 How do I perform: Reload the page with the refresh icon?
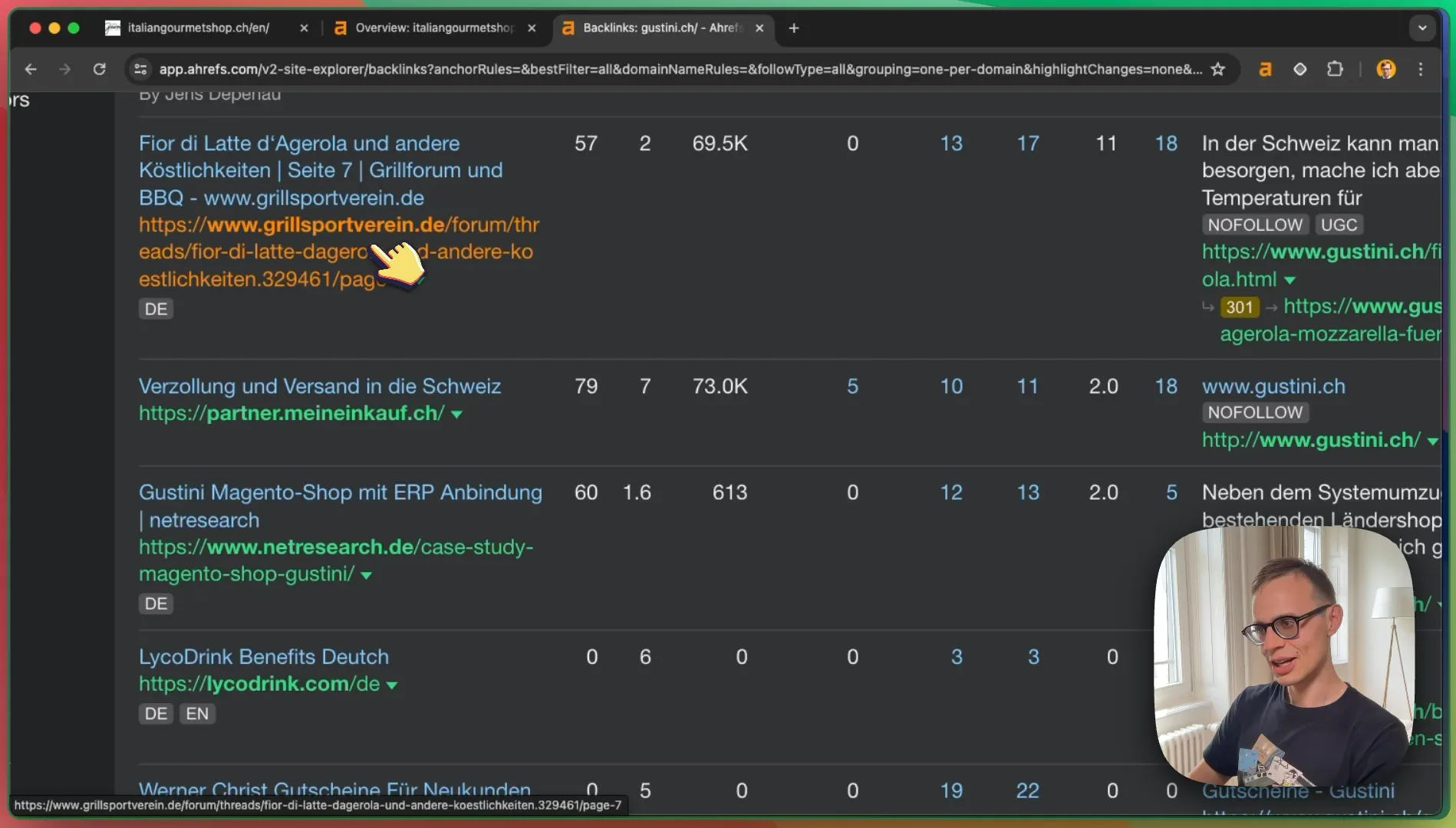pos(99,69)
